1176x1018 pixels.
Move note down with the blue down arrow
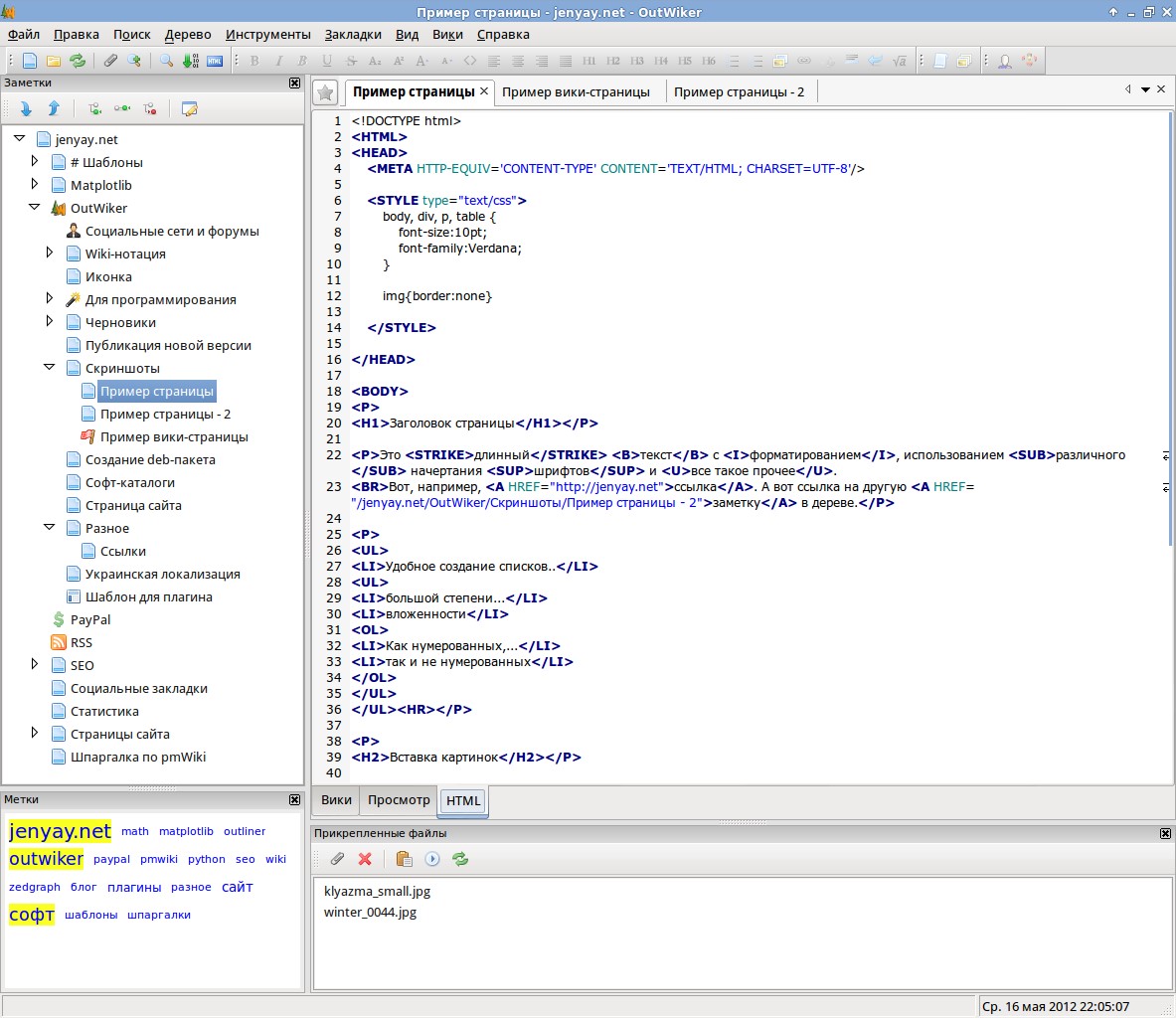point(26,108)
